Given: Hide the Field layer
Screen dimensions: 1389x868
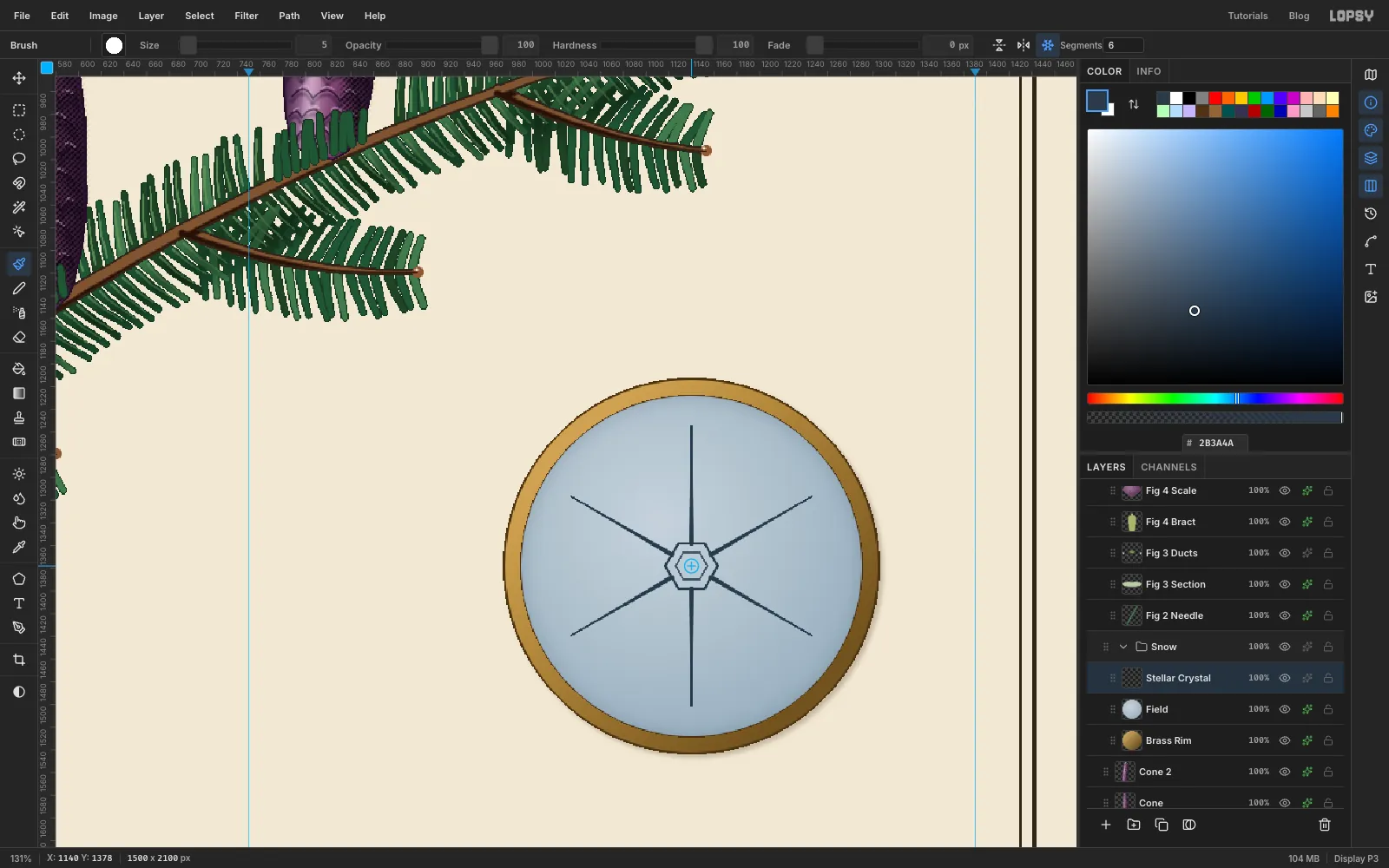Looking at the screenshot, I should (x=1285, y=709).
